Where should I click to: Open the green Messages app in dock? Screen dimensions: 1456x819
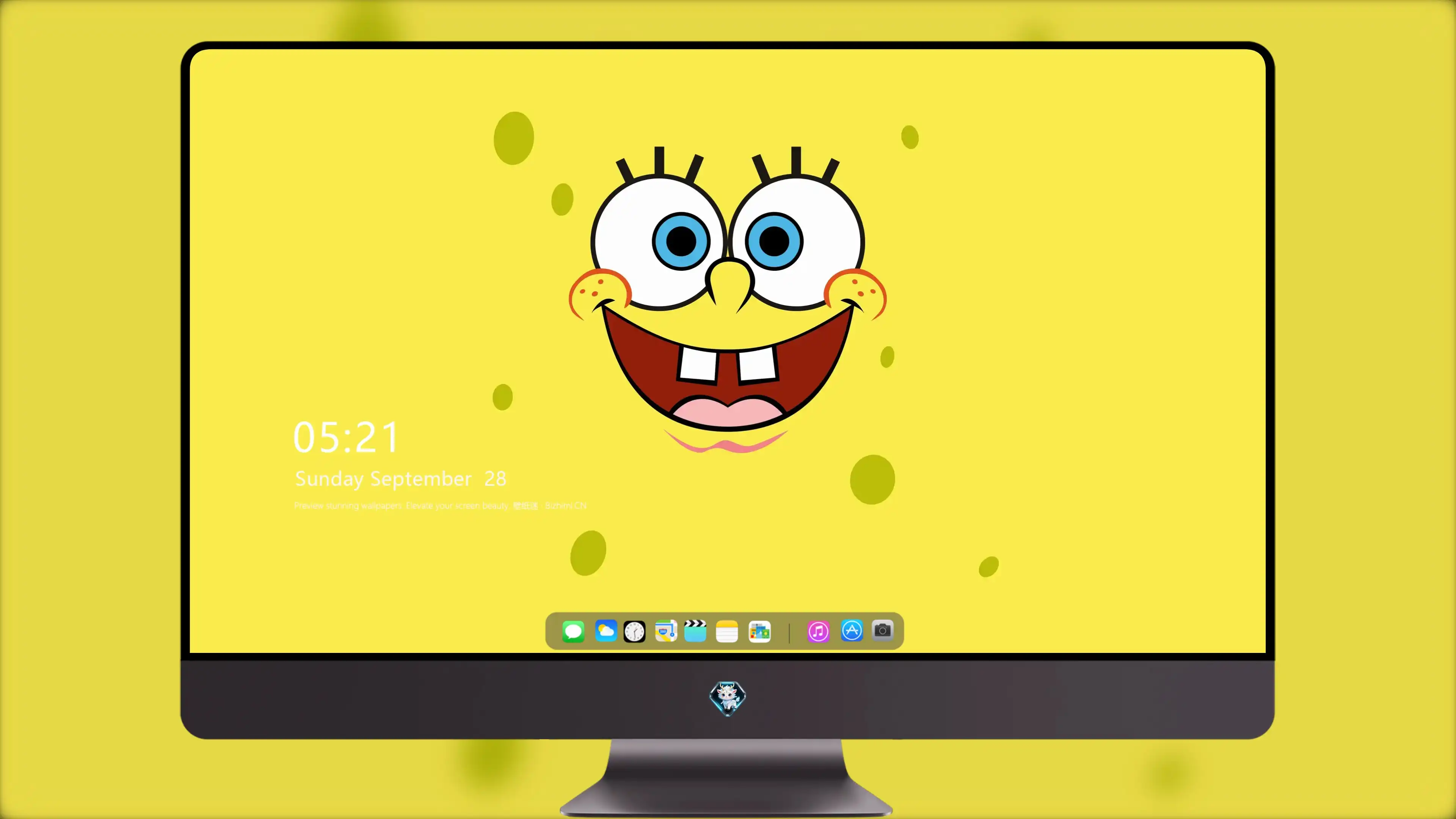[573, 631]
